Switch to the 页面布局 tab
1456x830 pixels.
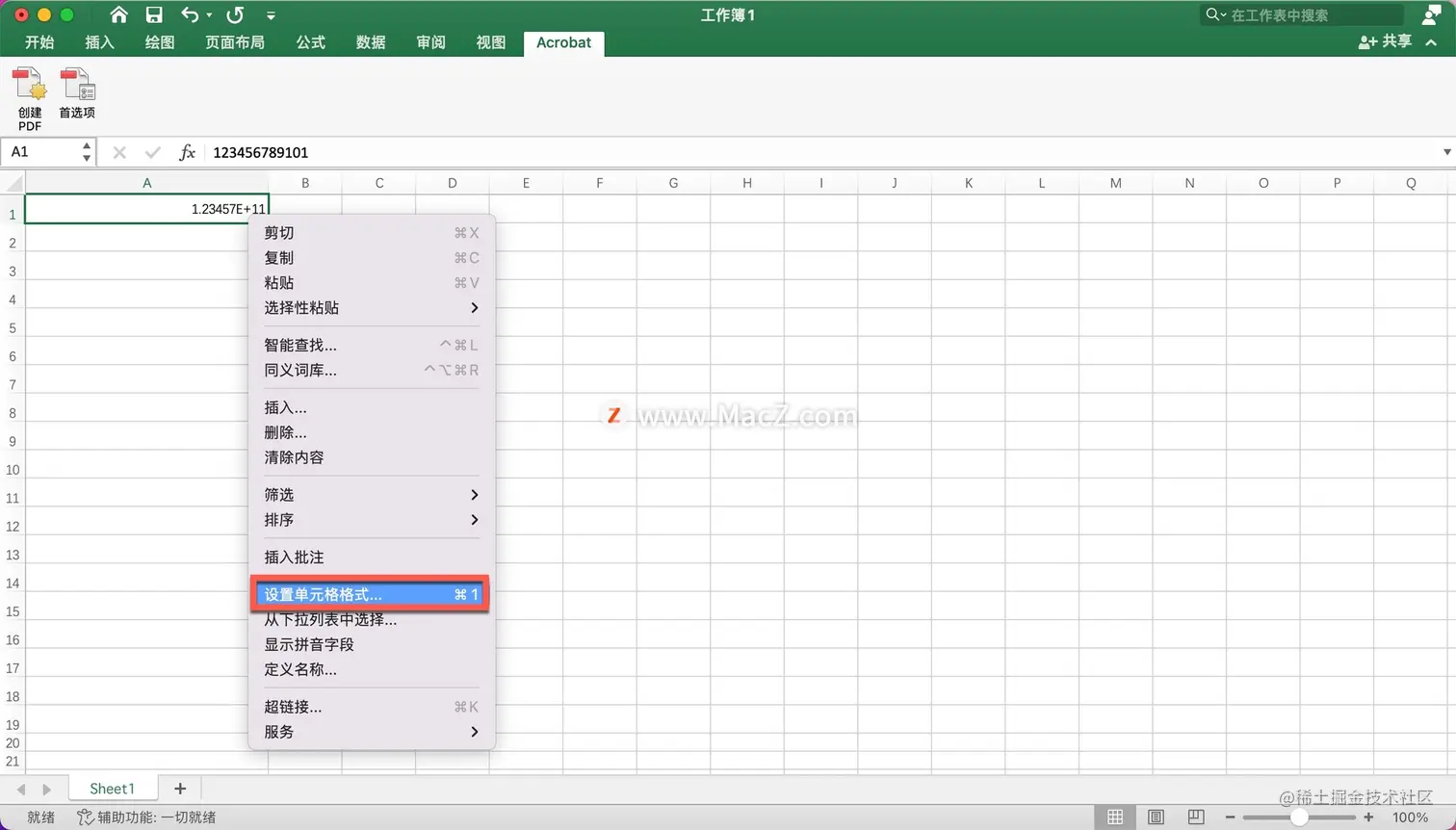coord(235,42)
